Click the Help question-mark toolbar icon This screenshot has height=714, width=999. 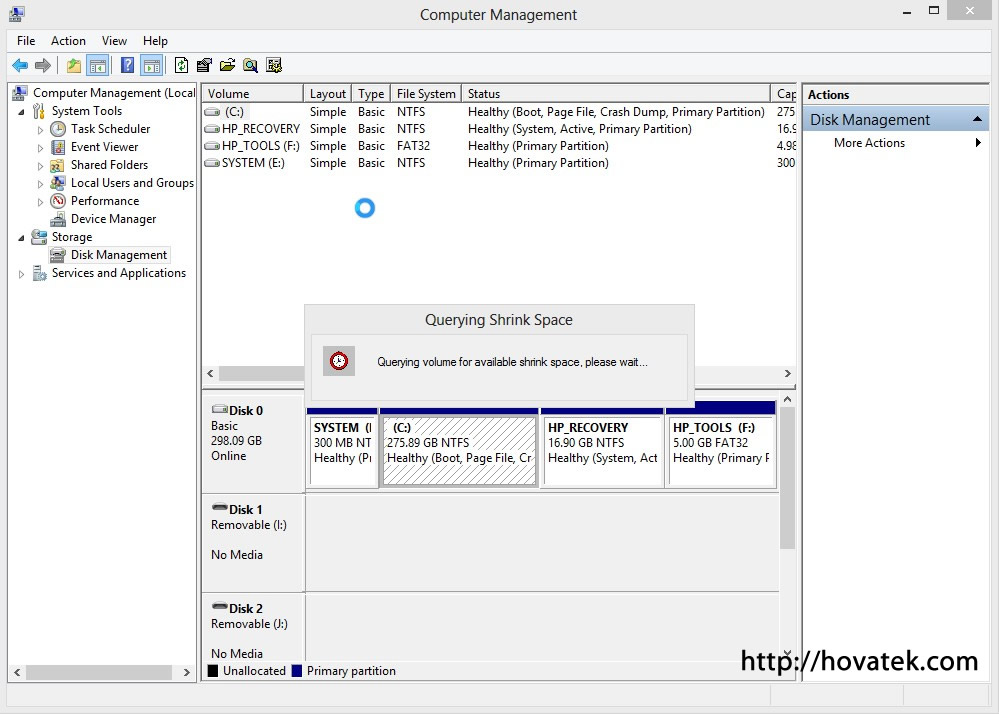click(127, 64)
